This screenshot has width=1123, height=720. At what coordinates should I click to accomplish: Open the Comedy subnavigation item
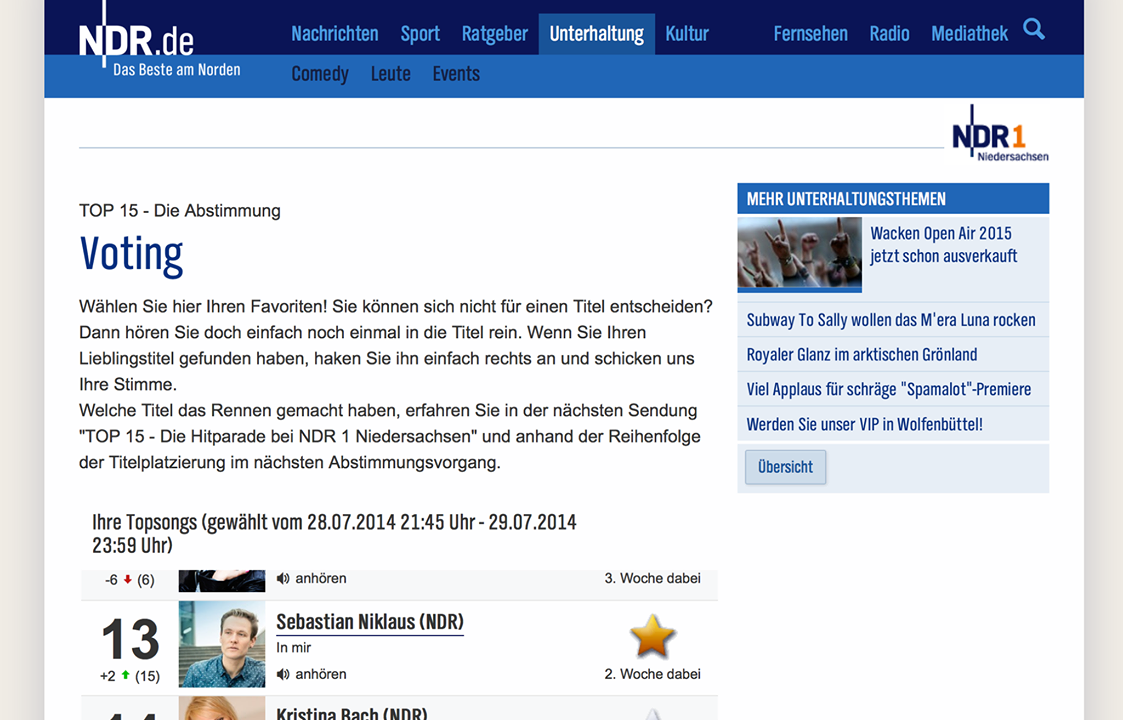tap(319, 74)
